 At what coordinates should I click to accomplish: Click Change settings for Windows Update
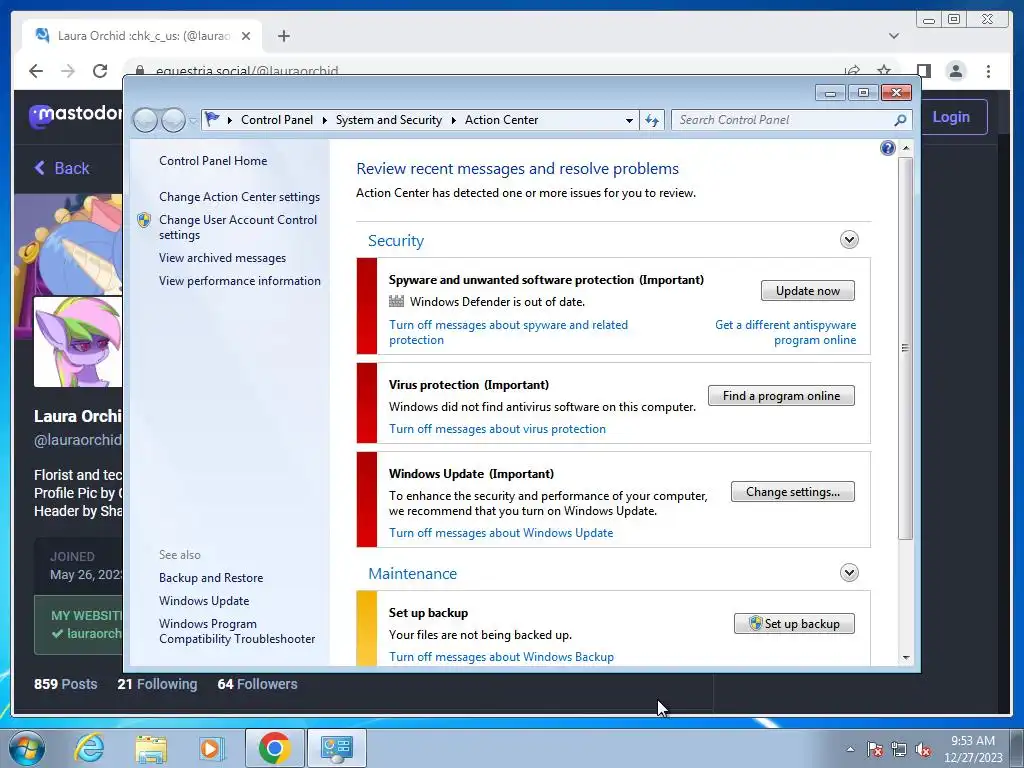[x=793, y=491]
